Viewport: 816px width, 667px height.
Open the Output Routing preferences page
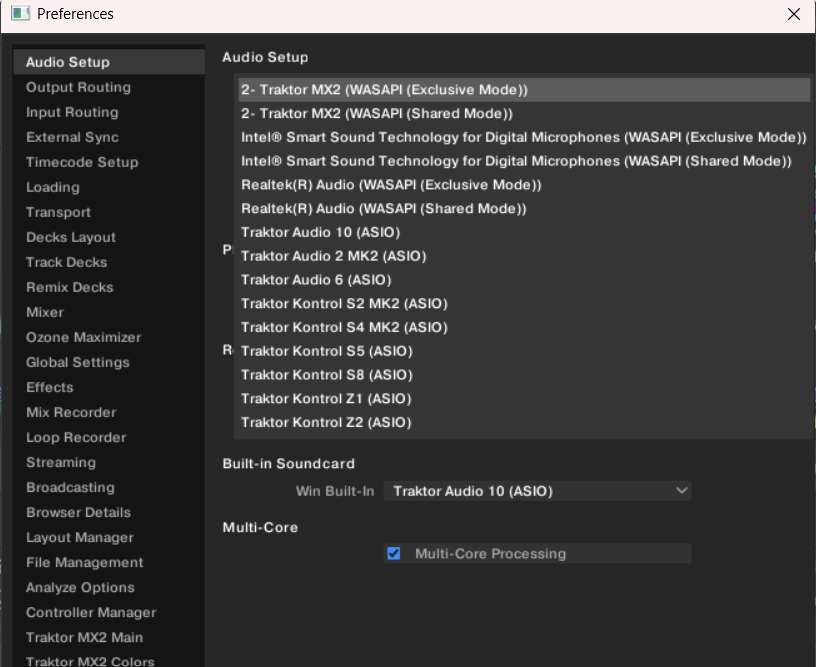pos(109,87)
